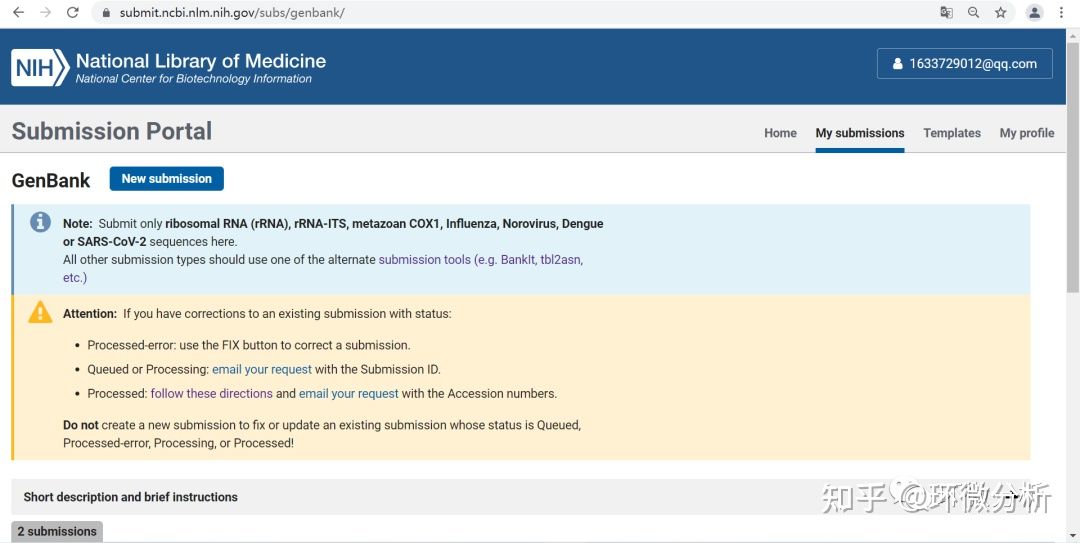
Task: Click the GenBank heading text
Action: coord(51,181)
